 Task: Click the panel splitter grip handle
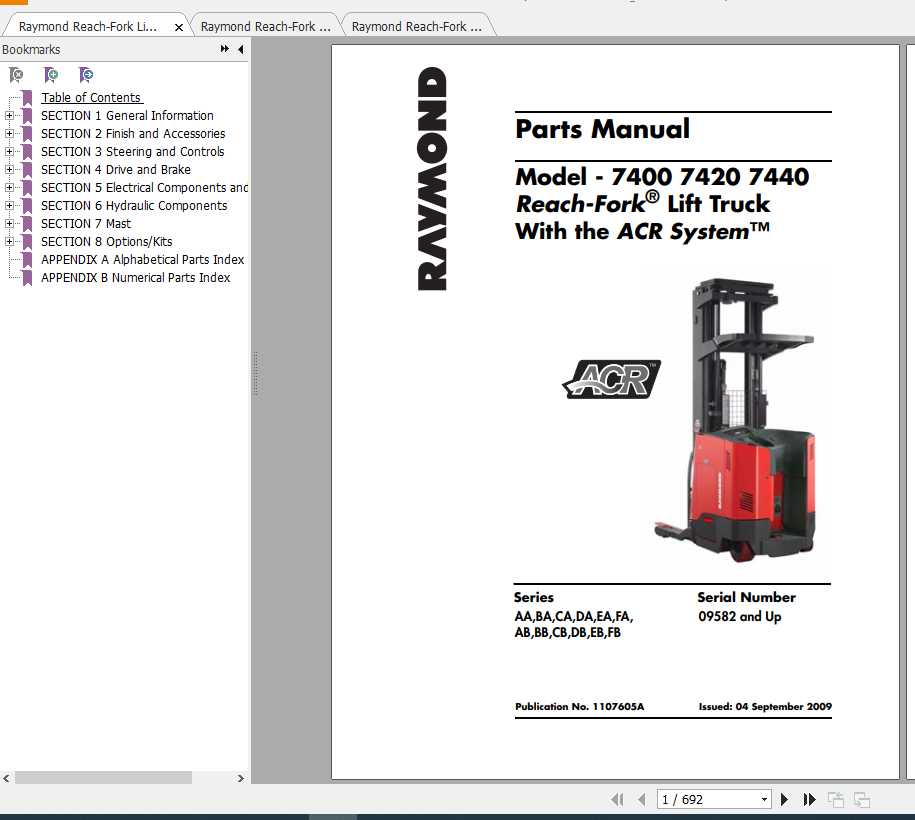pyautogui.click(x=255, y=374)
